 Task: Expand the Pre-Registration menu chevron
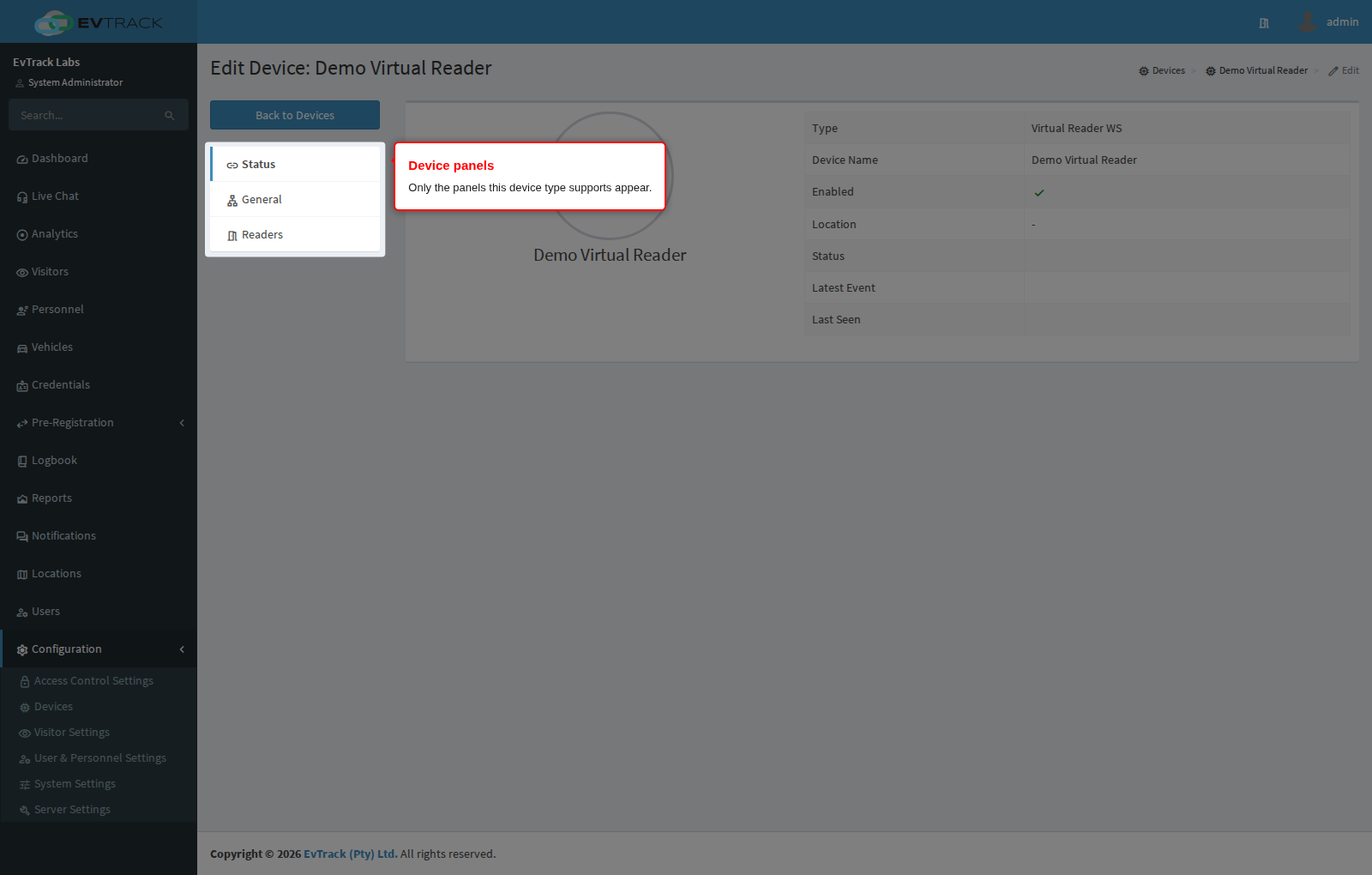(x=182, y=423)
